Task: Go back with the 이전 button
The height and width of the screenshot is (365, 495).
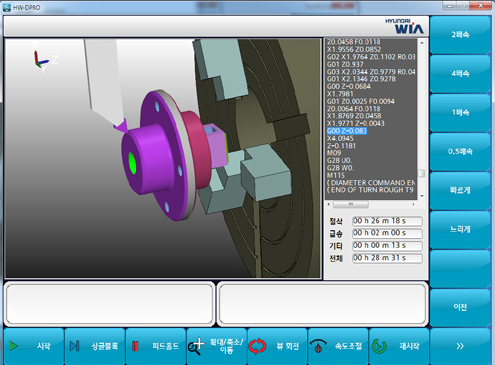Action: (x=460, y=307)
